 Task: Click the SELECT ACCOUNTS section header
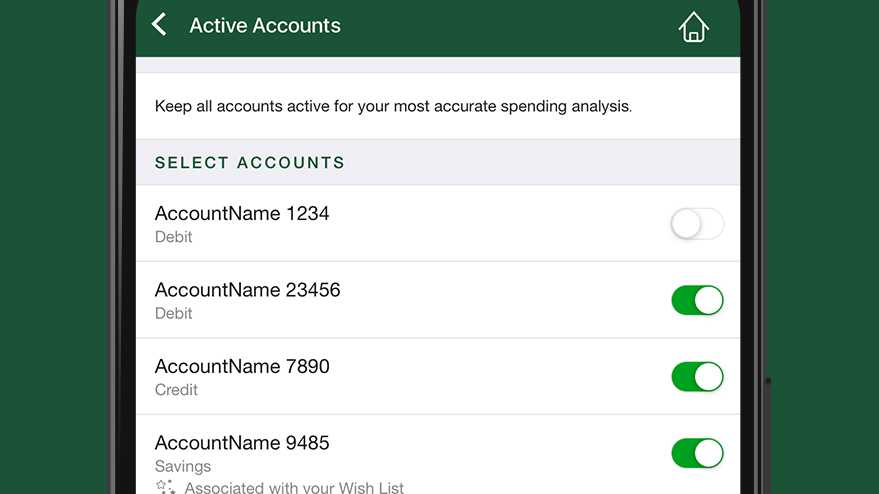[249, 163]
